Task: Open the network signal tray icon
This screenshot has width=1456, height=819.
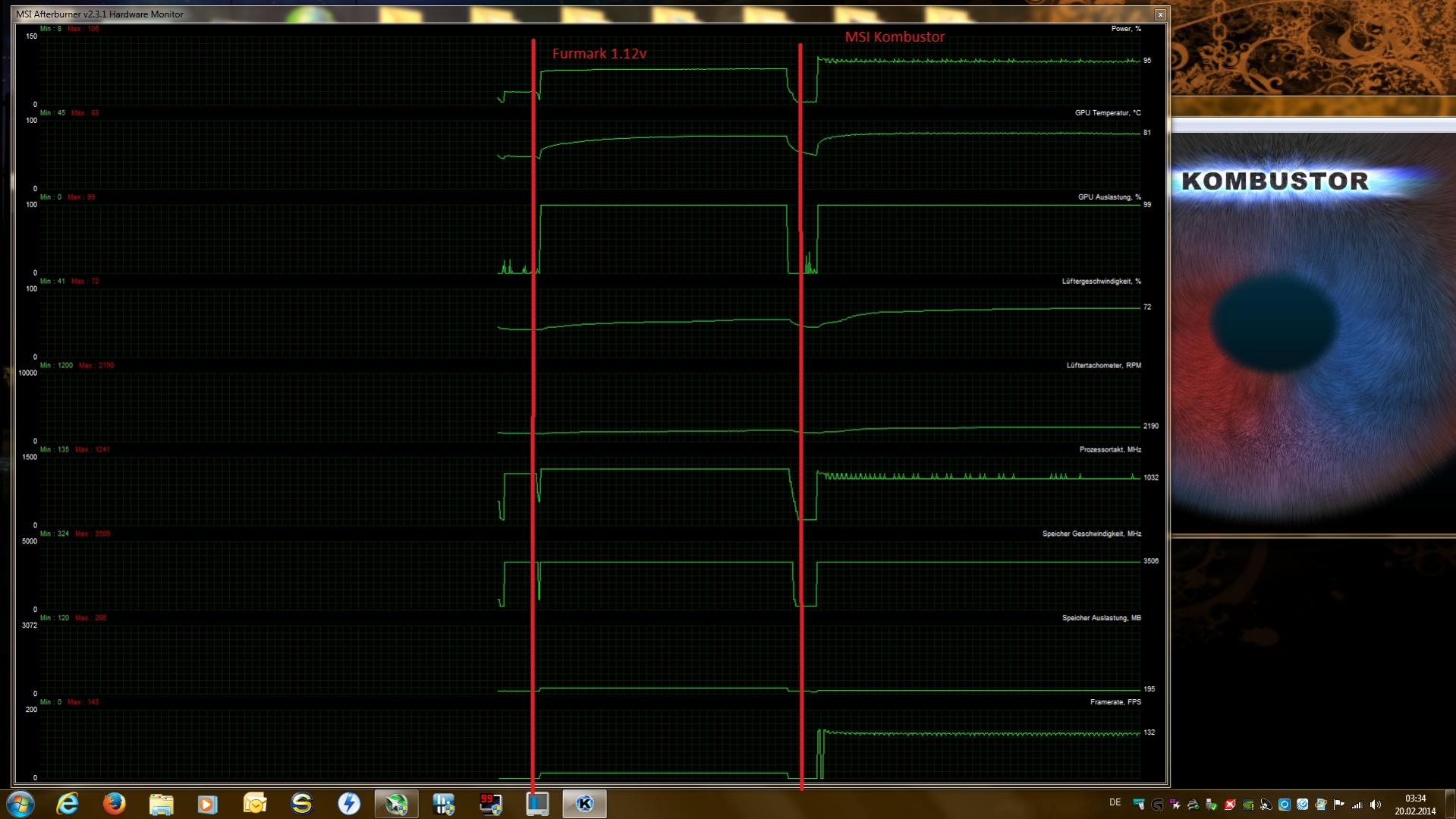Action: (x=1357, y=805)
